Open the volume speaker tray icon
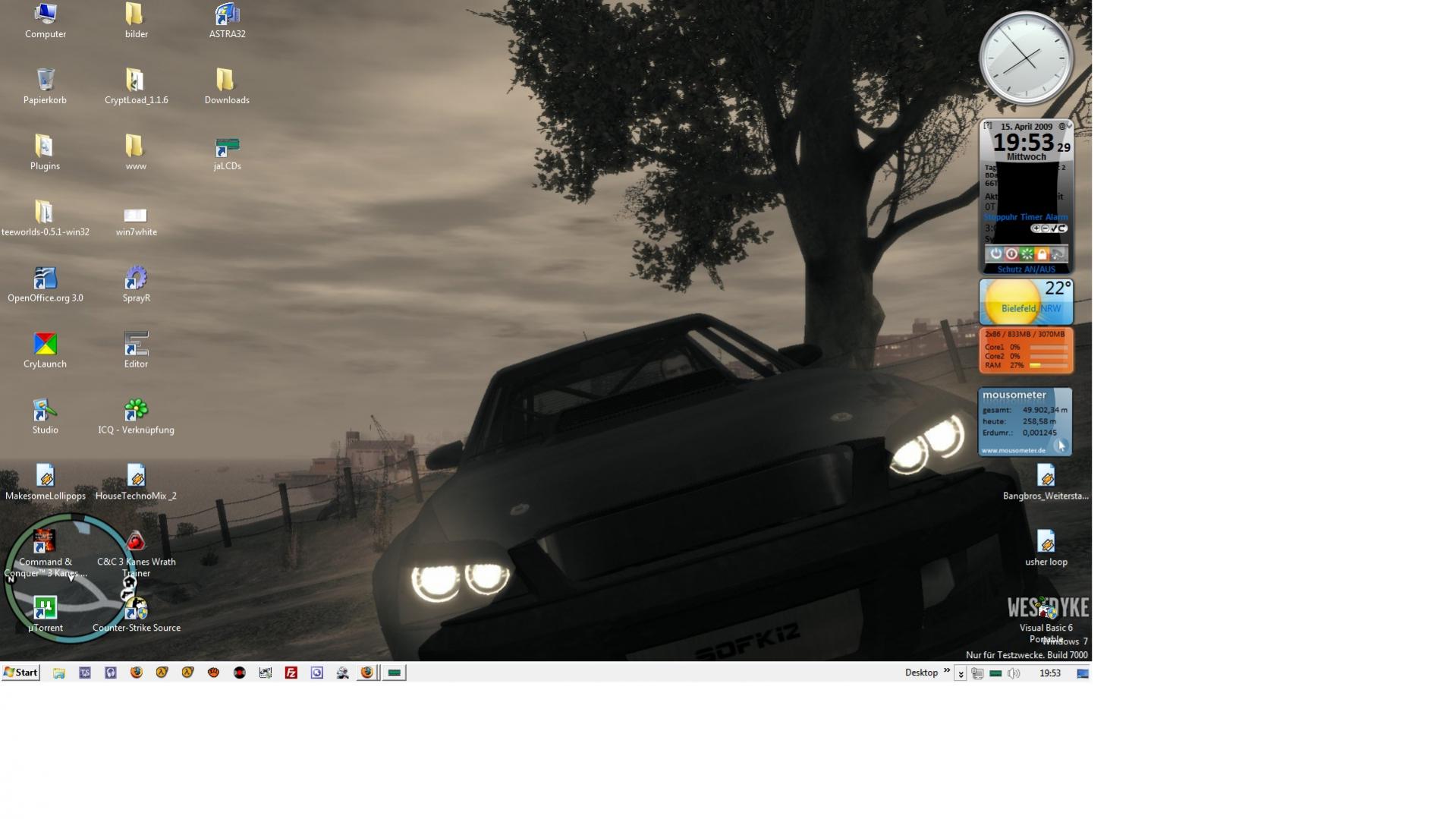Image resolution: width=1456 pixels, height=819 pixels. click(1014, 673)
